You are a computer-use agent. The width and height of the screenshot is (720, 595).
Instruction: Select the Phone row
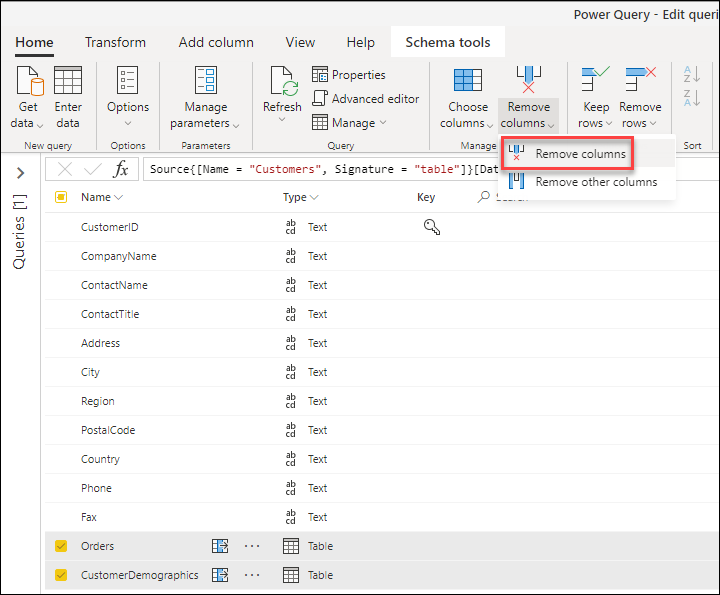[x=382, y=487]
